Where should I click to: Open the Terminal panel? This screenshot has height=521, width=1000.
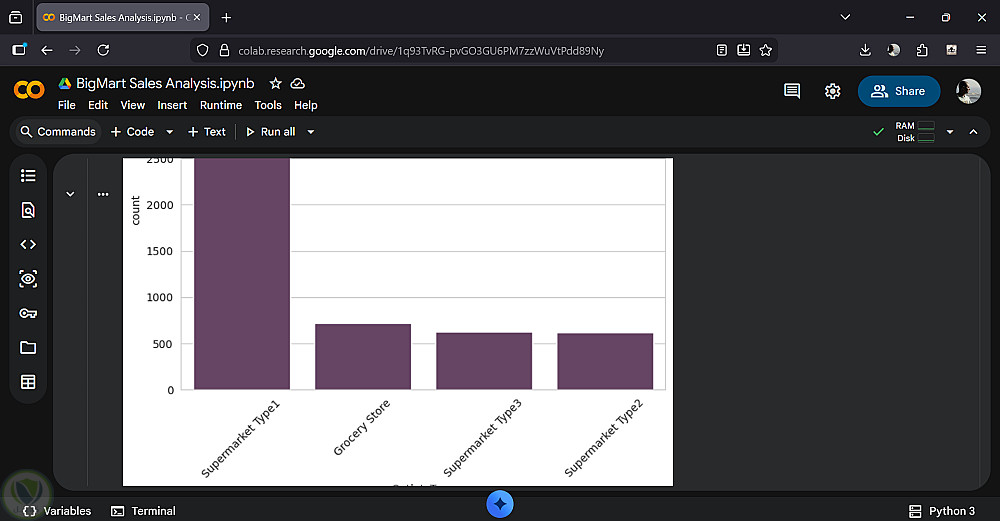click(x=143, y=511)
